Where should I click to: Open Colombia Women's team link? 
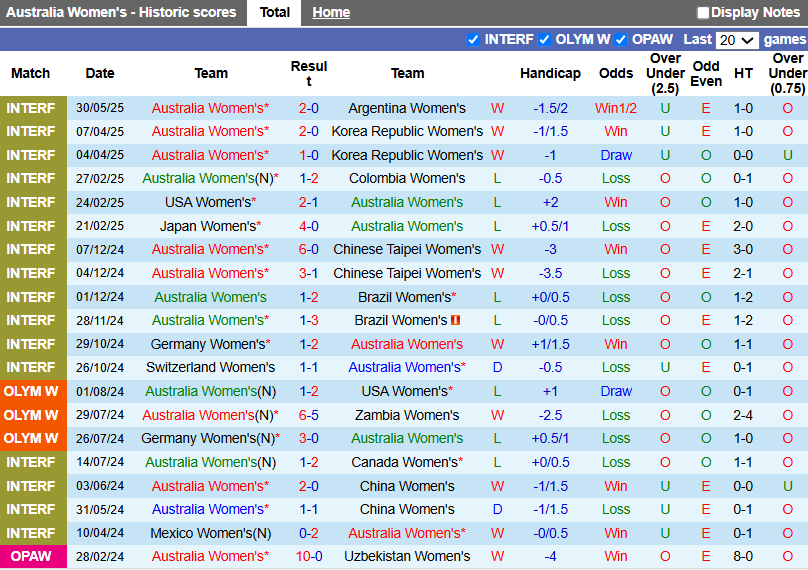[x=407, y=178]
